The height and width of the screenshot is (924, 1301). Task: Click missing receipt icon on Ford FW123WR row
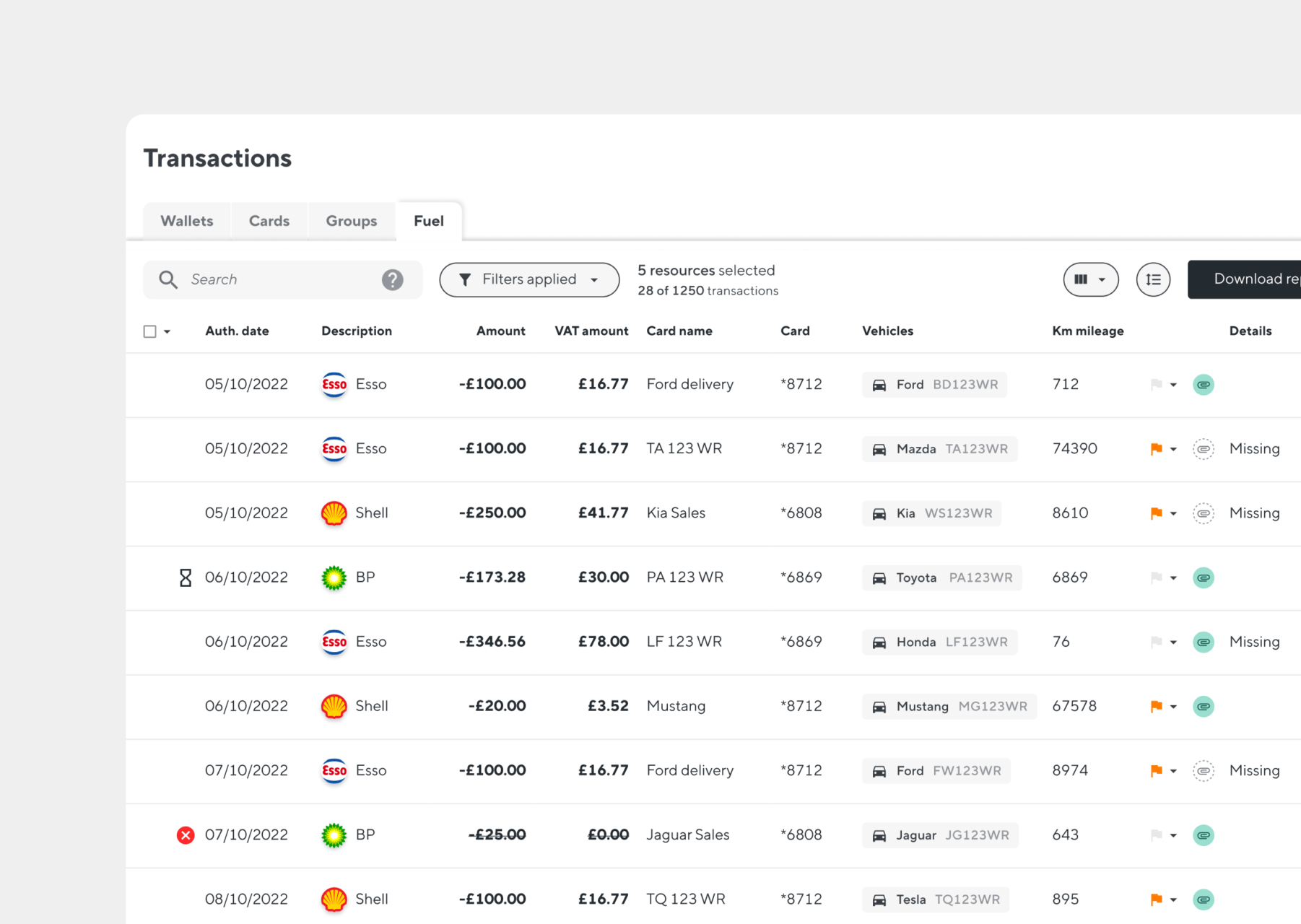(x=1204, y=771)
